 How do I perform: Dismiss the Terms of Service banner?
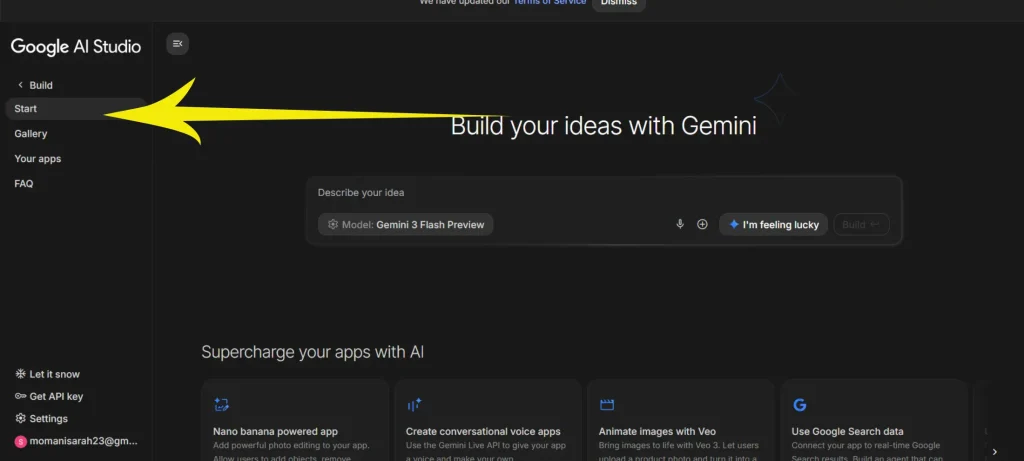618,3
